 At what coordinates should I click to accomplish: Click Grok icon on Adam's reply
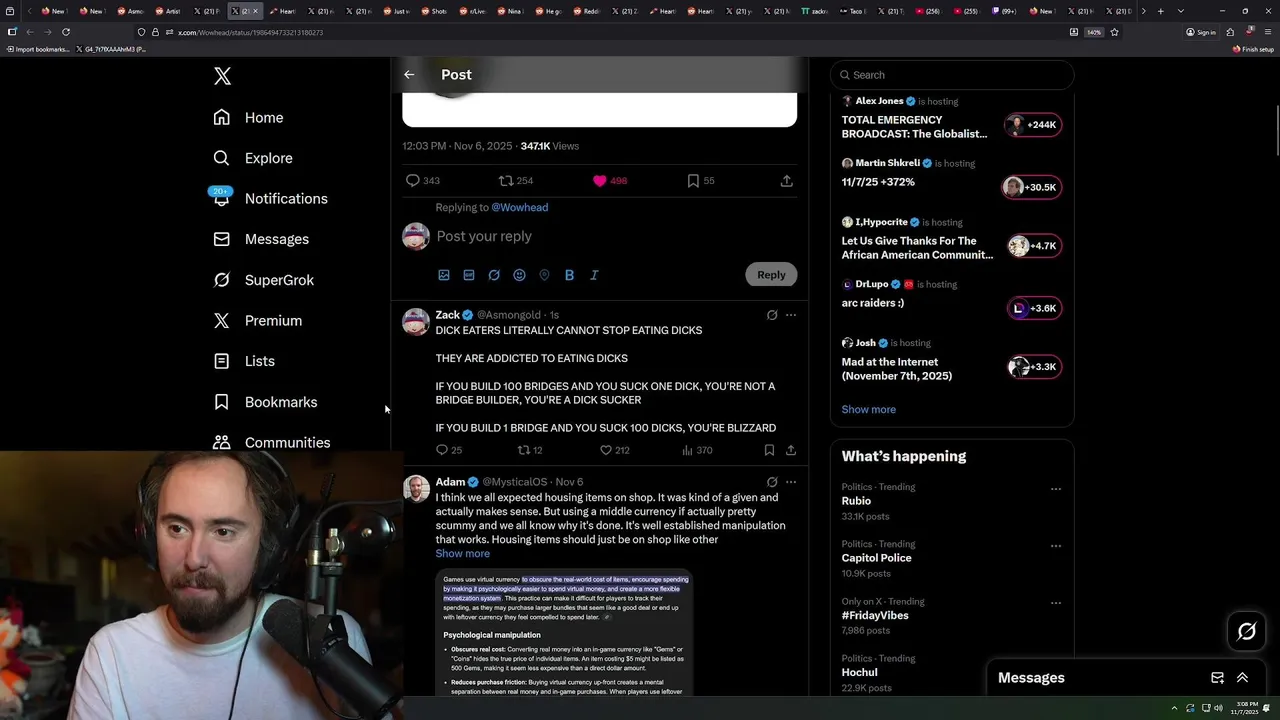pos(771,482)
